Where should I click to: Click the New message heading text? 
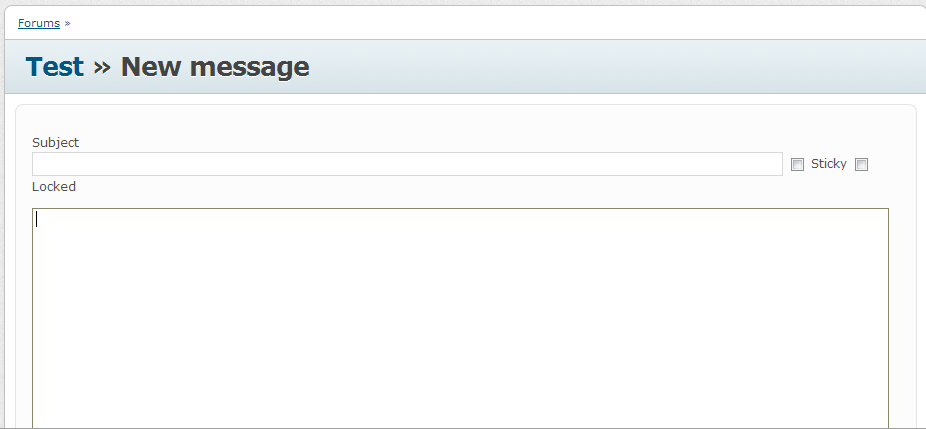pos(215,66)
